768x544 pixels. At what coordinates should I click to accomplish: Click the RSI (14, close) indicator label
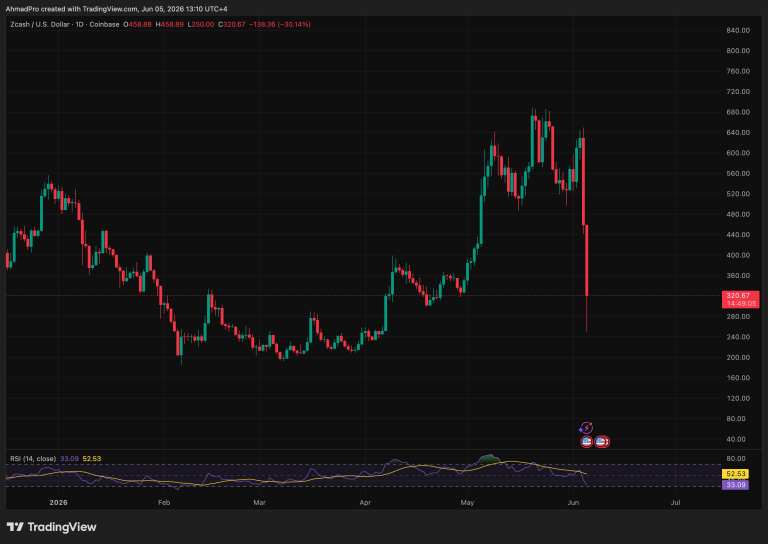[33, 459]
